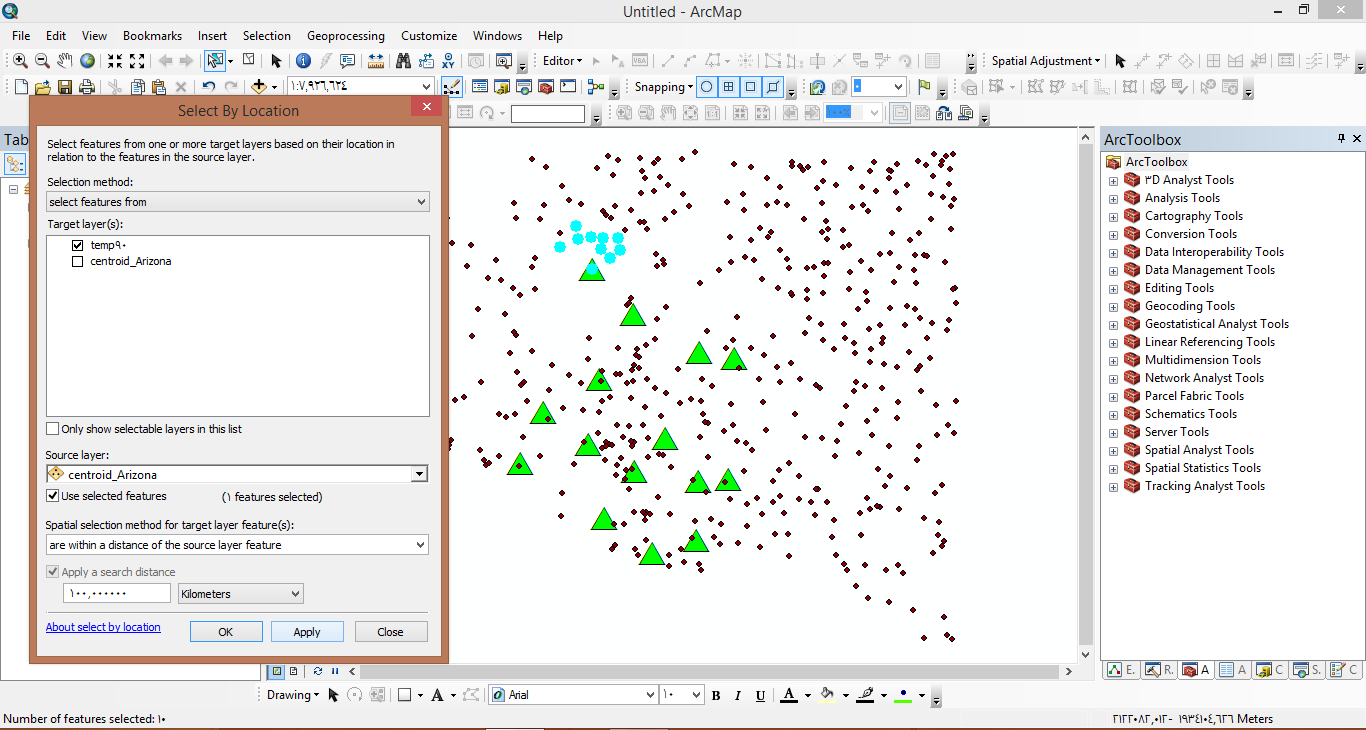Click the Open document folder icon
This screenshot has height=730, width=1366.
43,87
